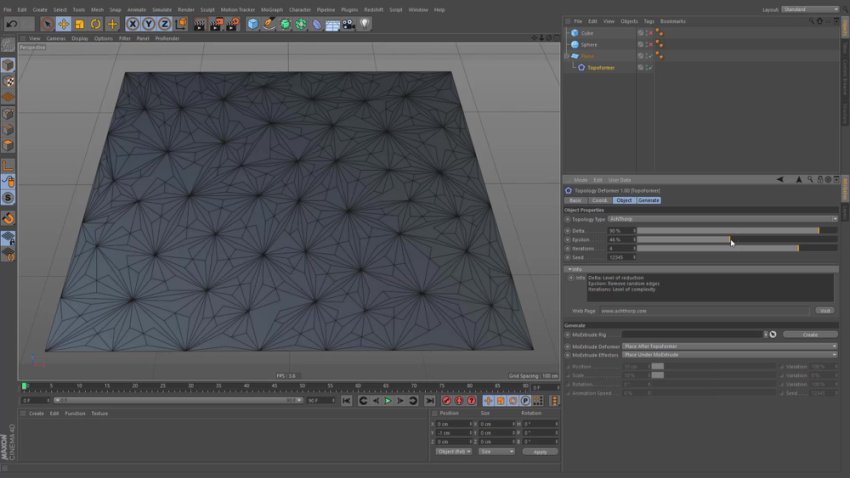Screen dimensions: 850x478
Task: Play the animation forward
Action: coord(388,401)
